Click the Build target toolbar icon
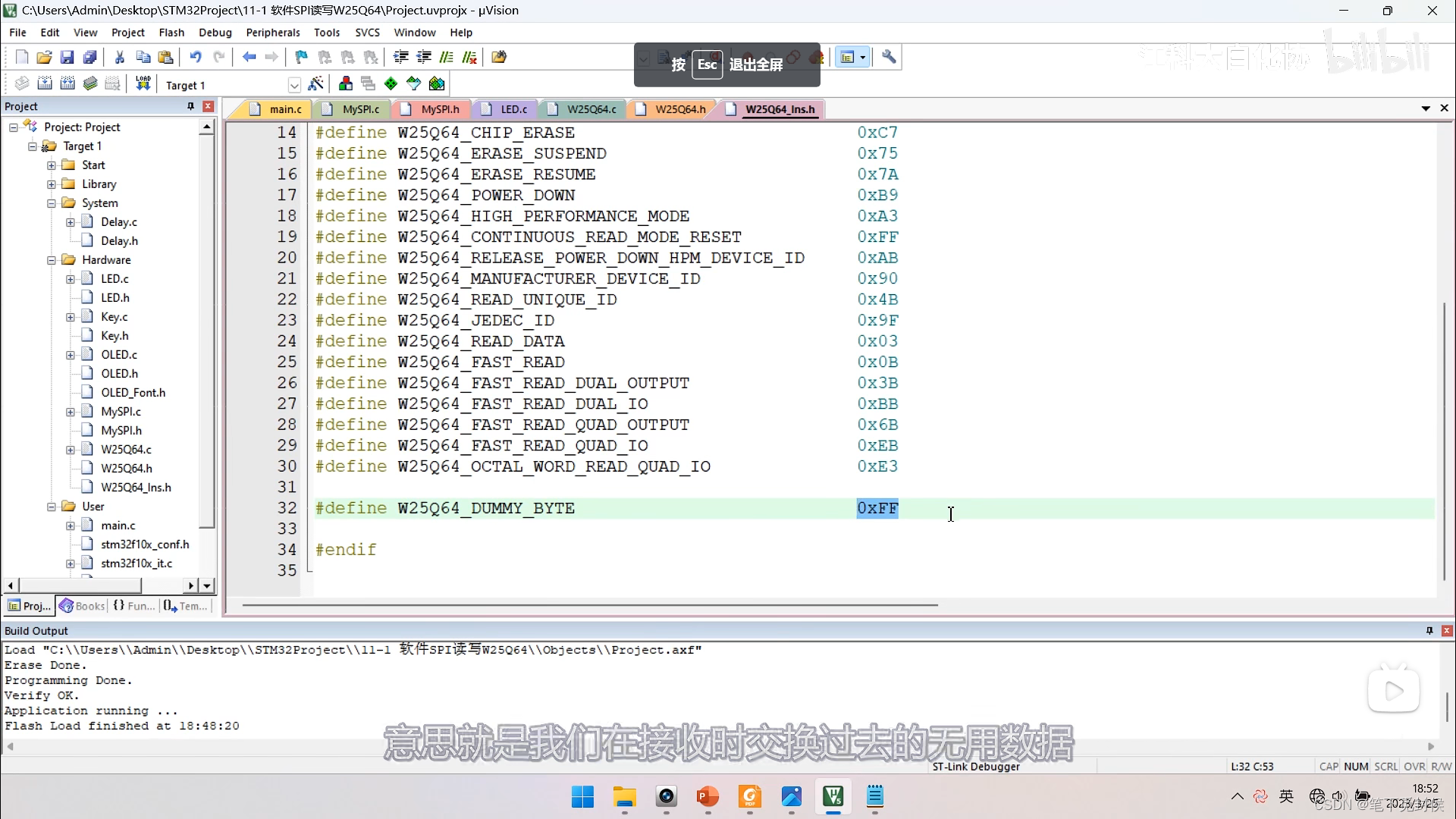1456x819 pixels. (x=45, y=83)
